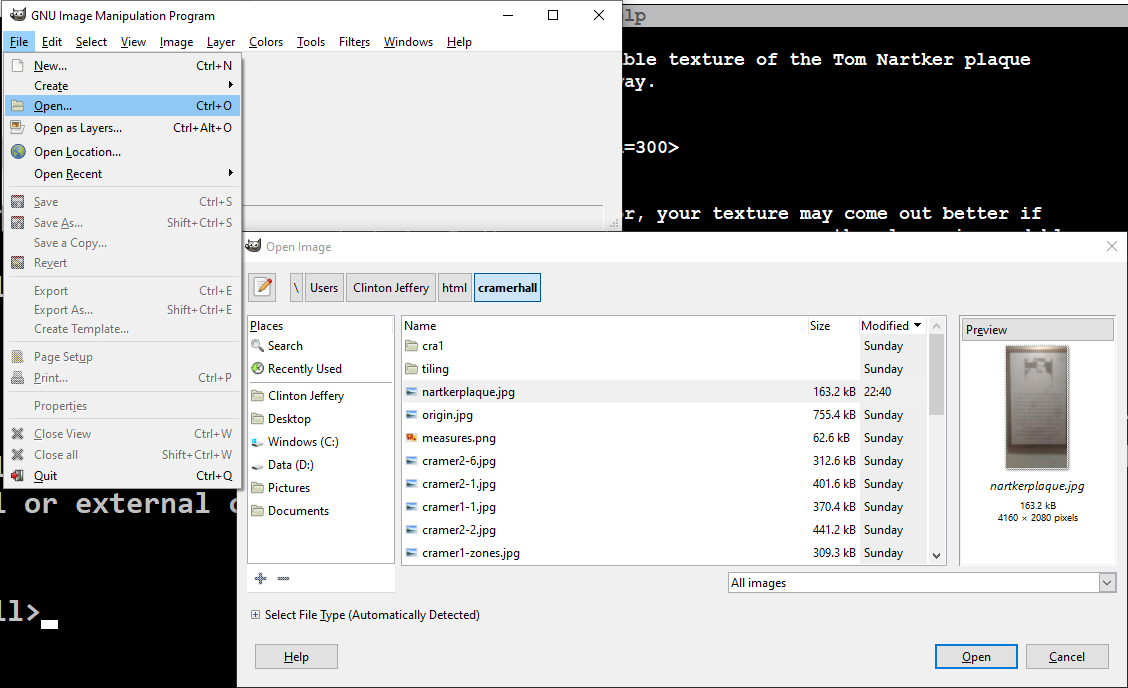
Task: Click the remove bookmark minus icon
Action: pyautogui.click(x=283, y=578)
